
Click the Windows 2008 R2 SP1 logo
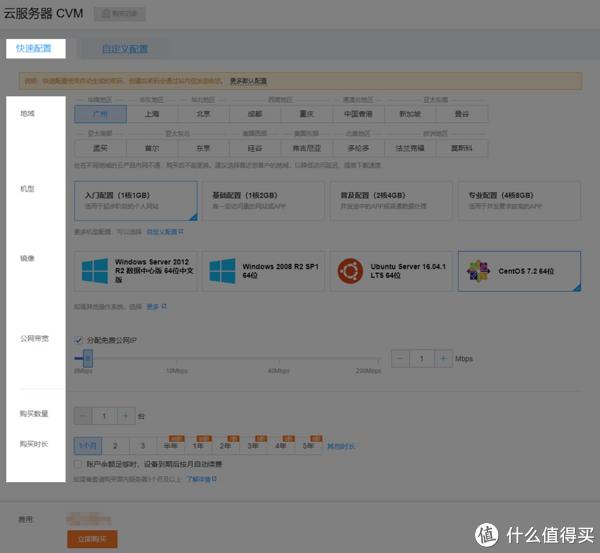223,271
